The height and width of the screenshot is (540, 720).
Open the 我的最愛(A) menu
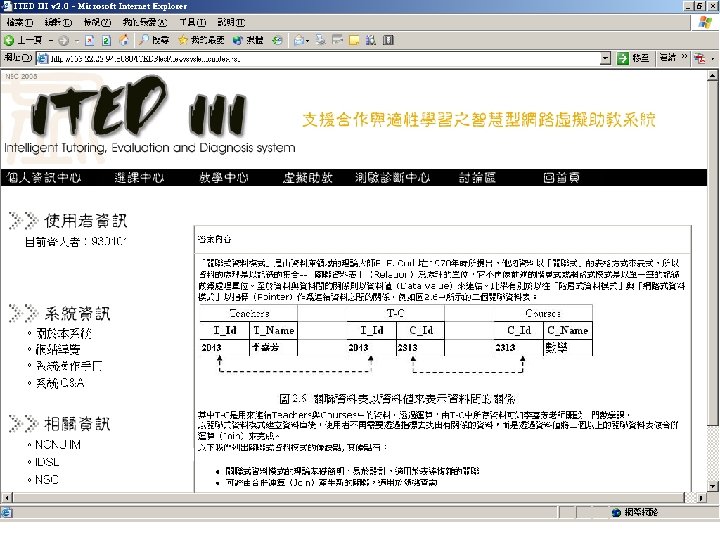click(x=145, y=22)
